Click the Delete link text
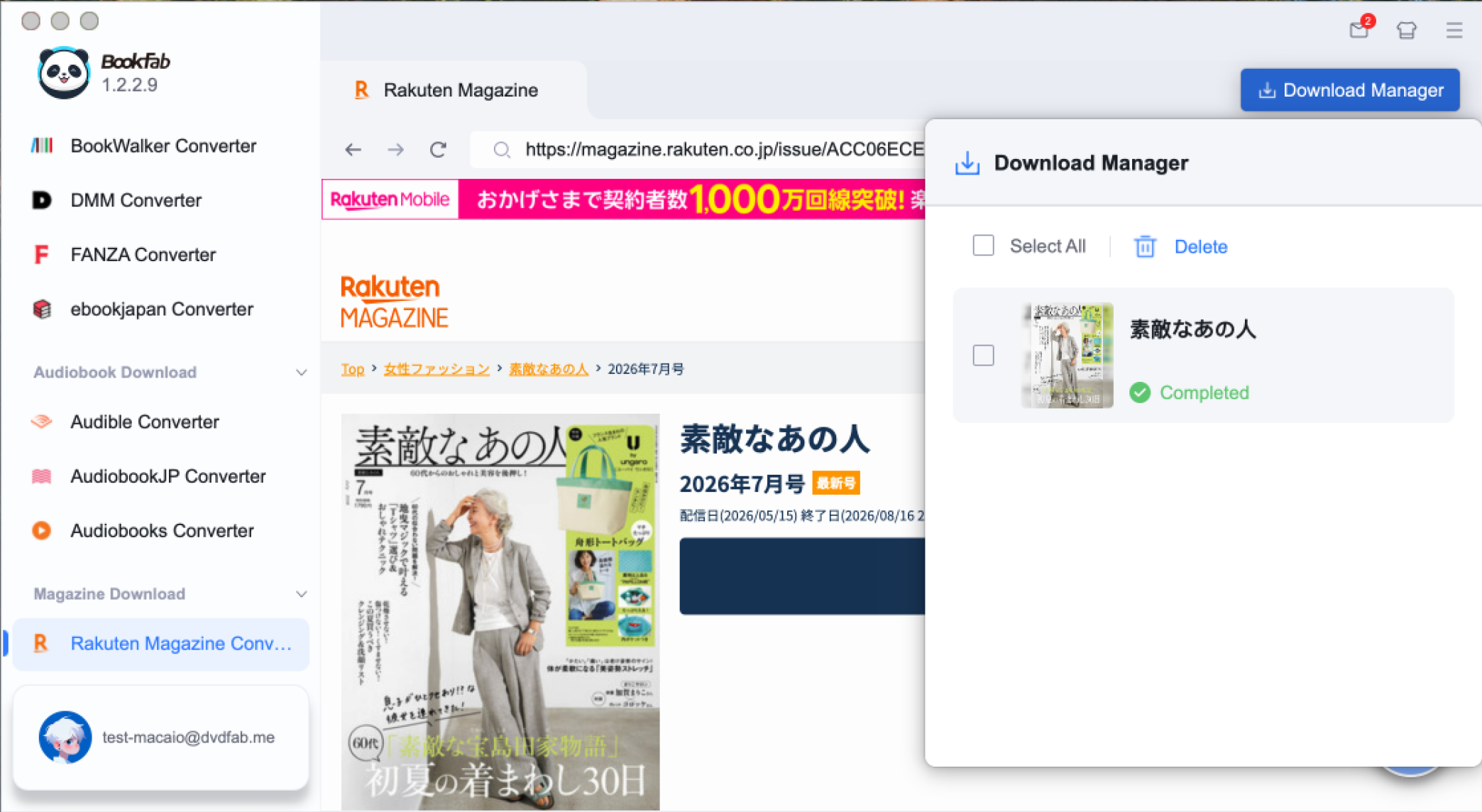This screenshot has width=1482, height=812. pos(1201,246)
